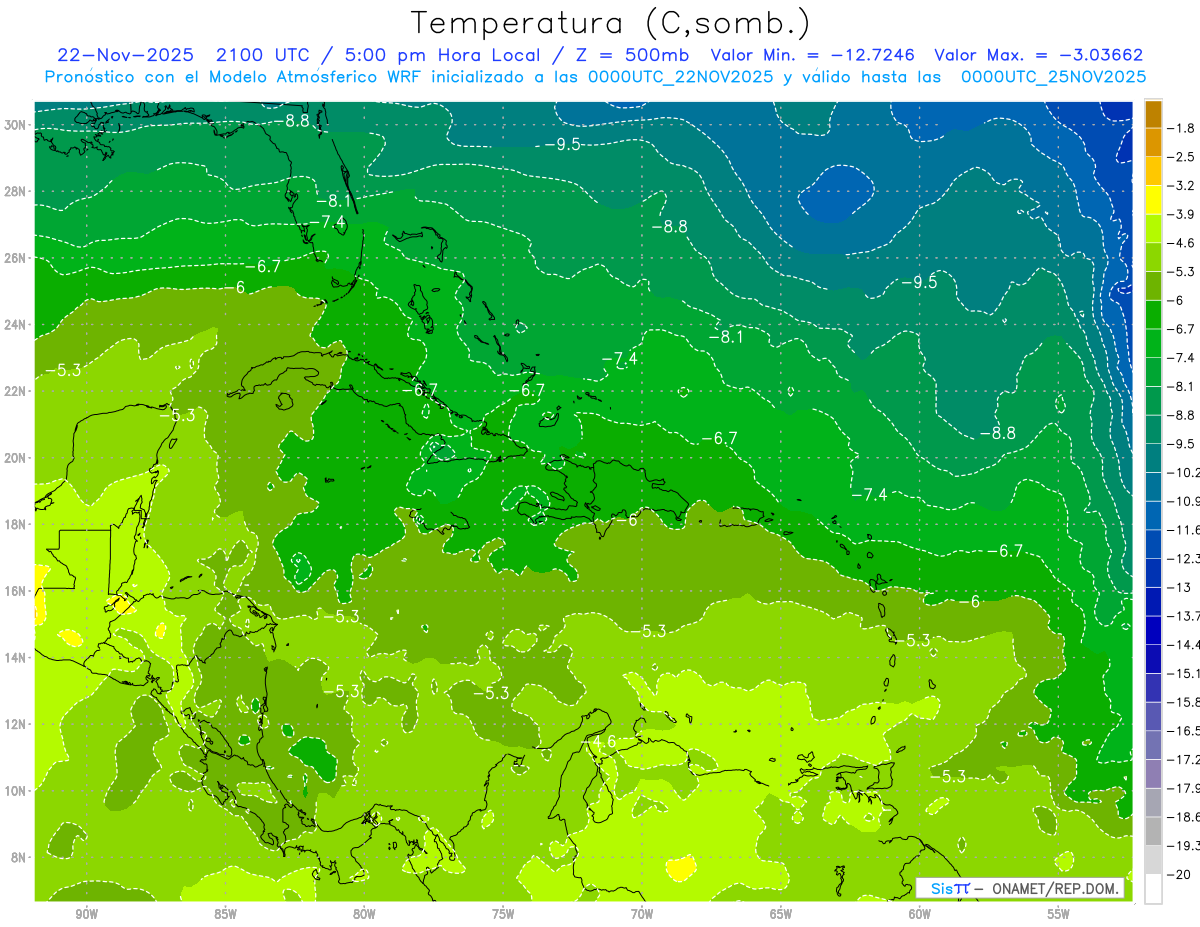Click the '18N' latitude axis label
Screen dimensions: 1200x927
pos(15,524)
